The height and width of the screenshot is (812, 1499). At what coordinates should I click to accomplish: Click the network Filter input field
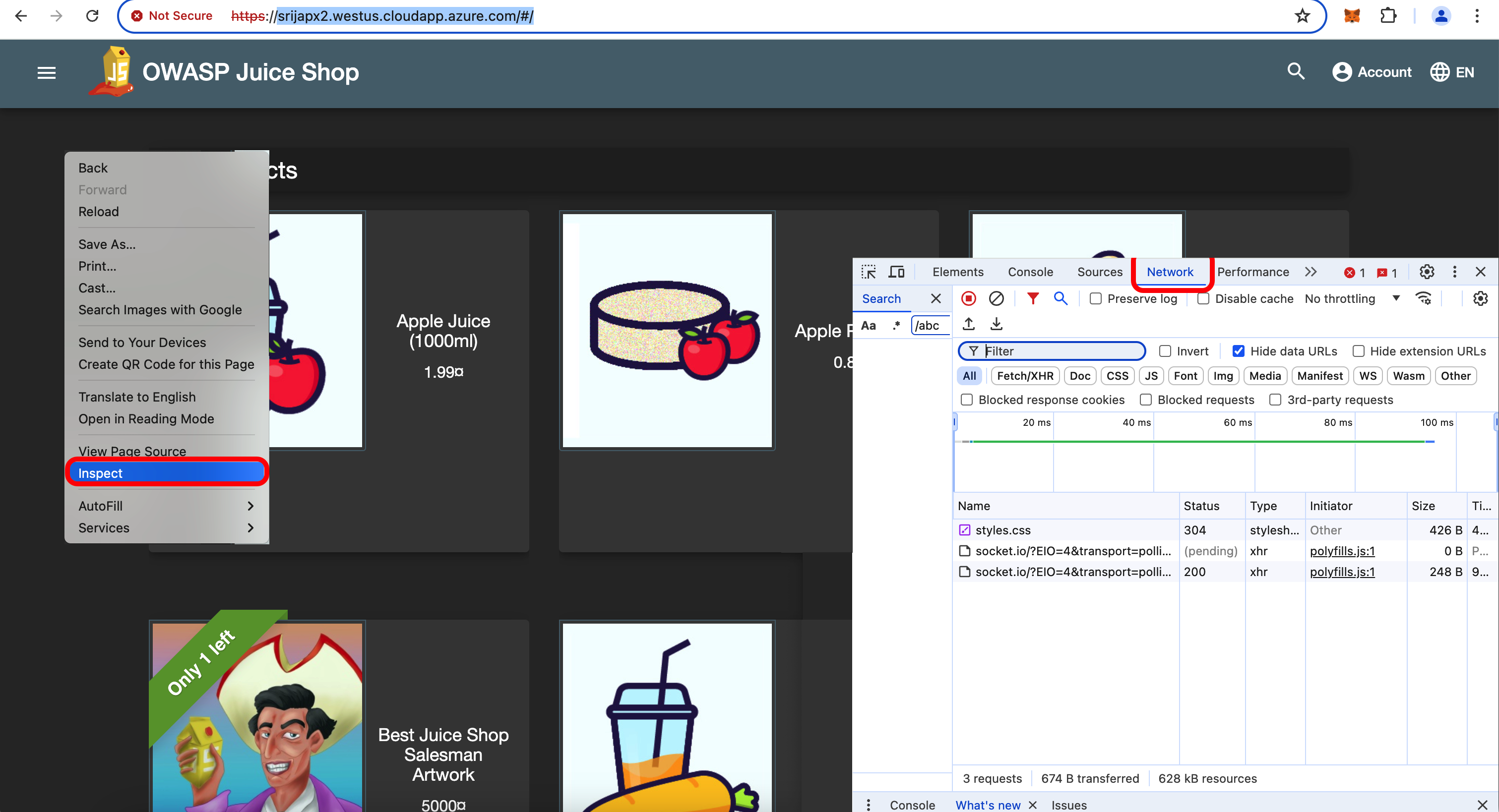click(1052, 351)
